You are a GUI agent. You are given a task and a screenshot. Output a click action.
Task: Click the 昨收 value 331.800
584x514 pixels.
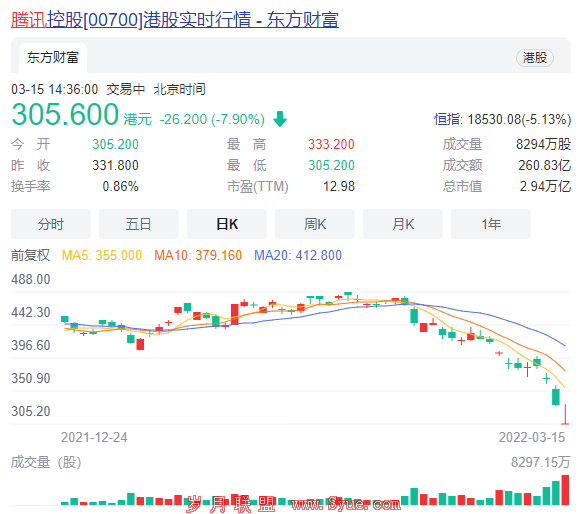(x=115, y=165)
